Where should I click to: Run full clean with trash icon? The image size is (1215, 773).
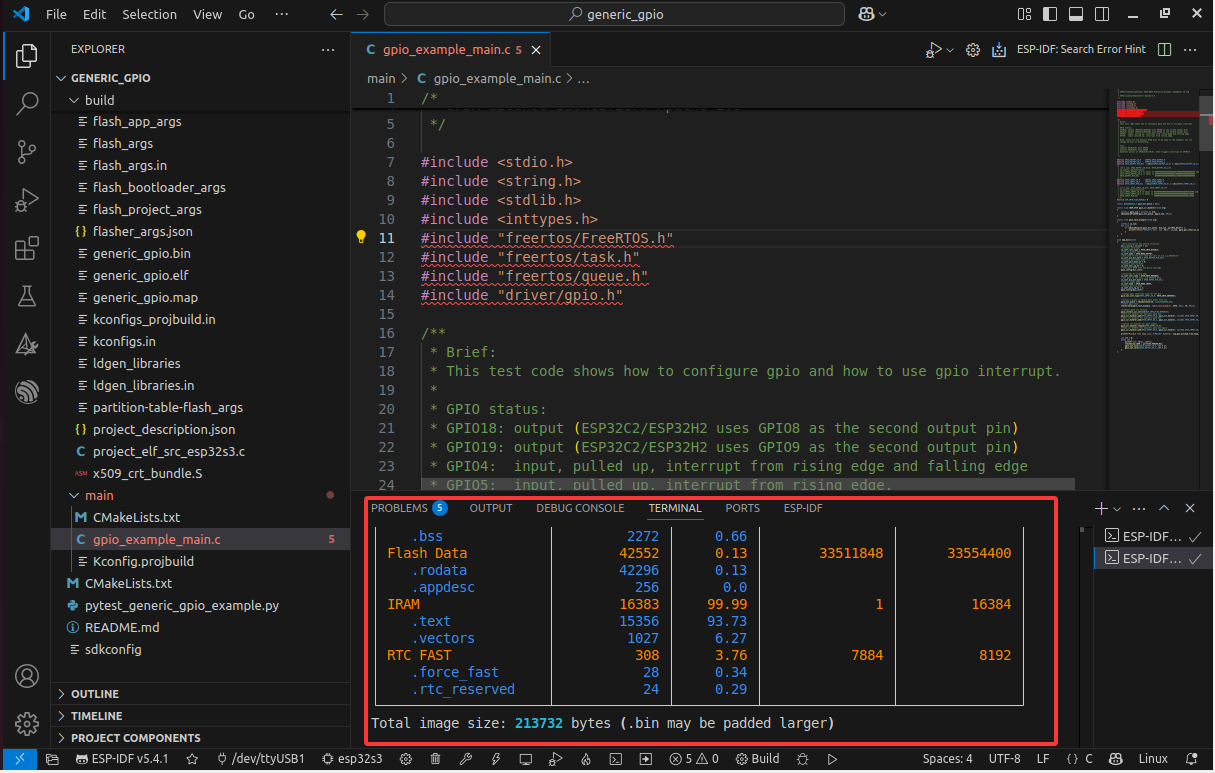coord(435,759)
